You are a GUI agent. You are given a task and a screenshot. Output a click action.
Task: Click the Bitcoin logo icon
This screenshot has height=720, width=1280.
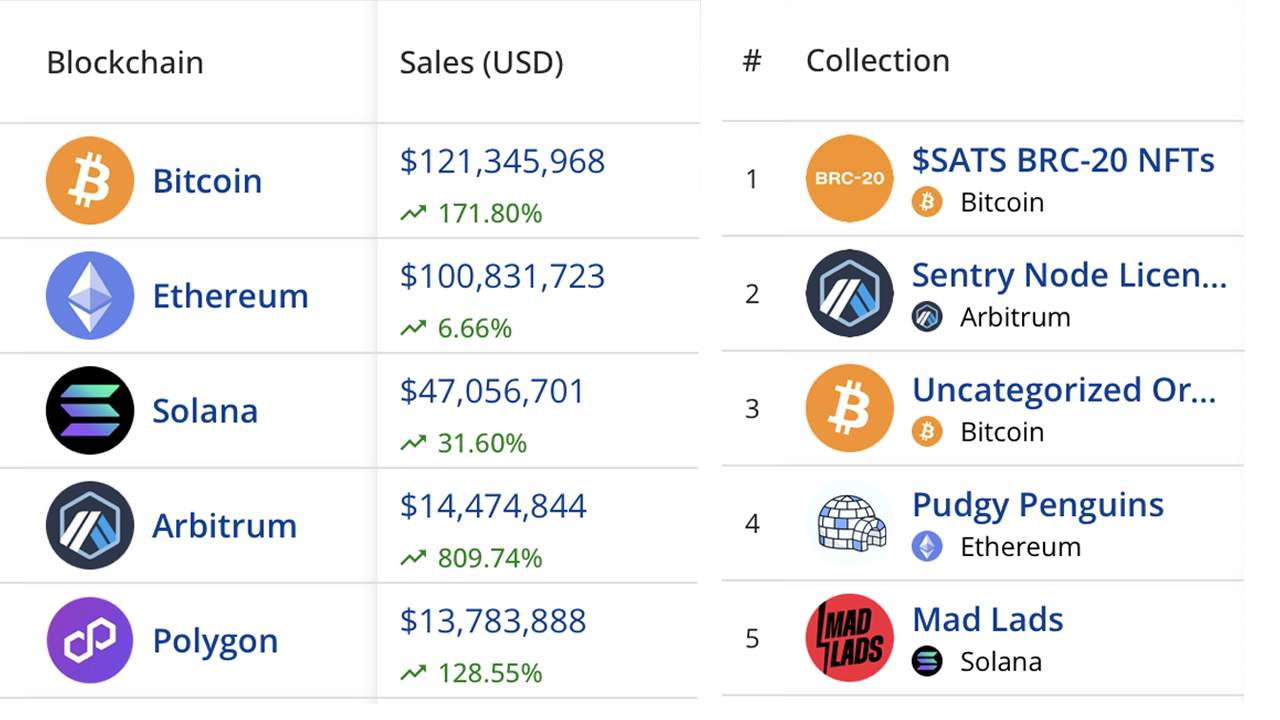[89, 180]
